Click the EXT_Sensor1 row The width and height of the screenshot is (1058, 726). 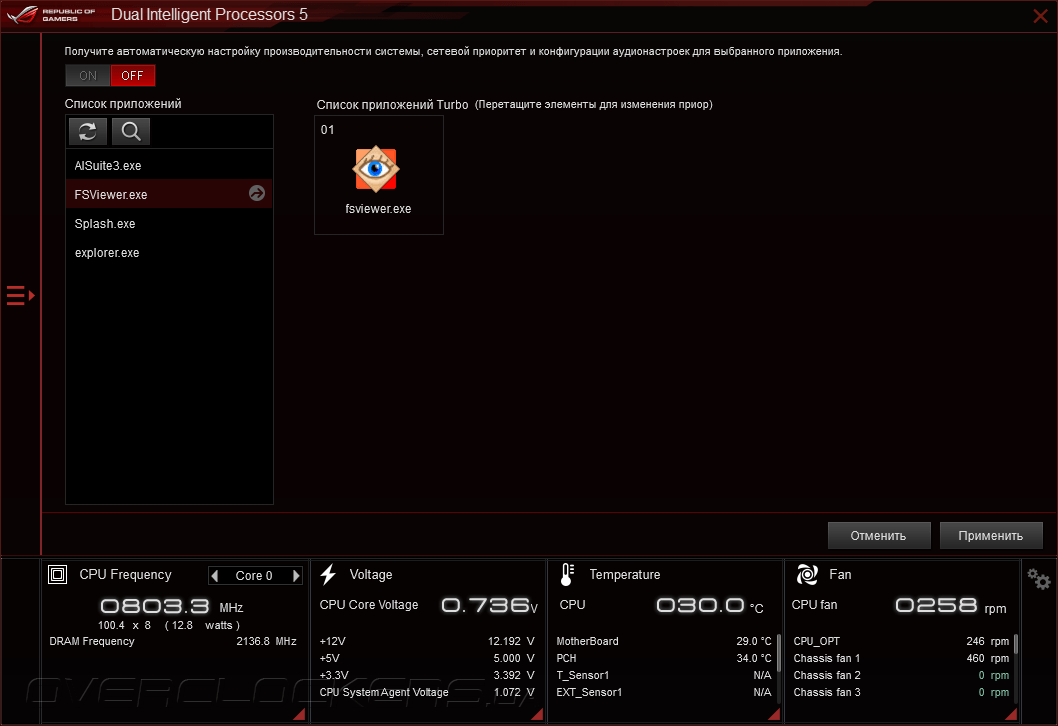[664, 692]
